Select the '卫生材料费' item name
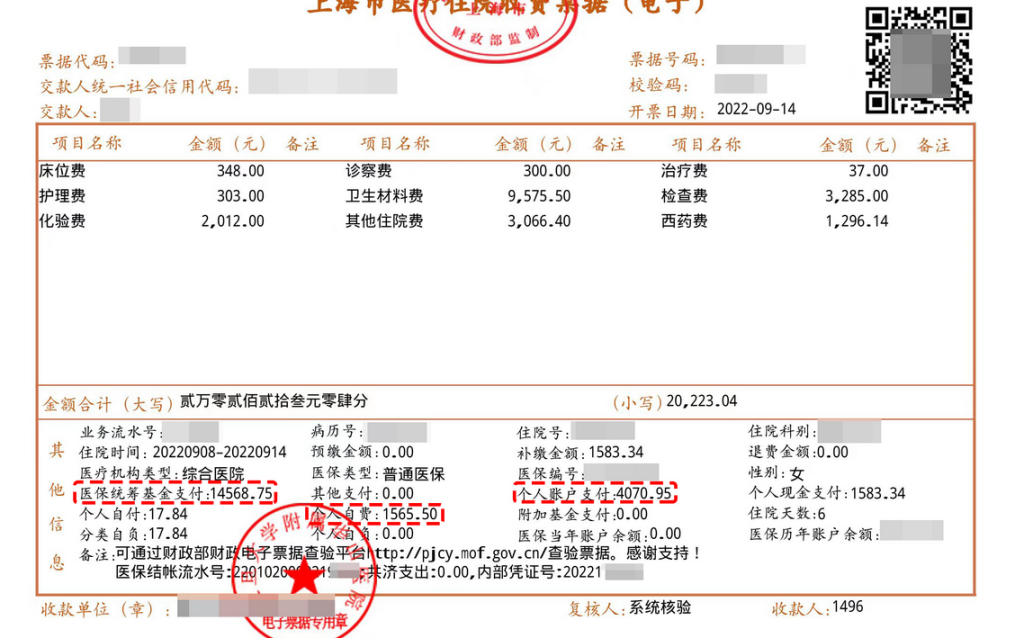The height and width of the screenshot is (638, 1024). (385, 196)
